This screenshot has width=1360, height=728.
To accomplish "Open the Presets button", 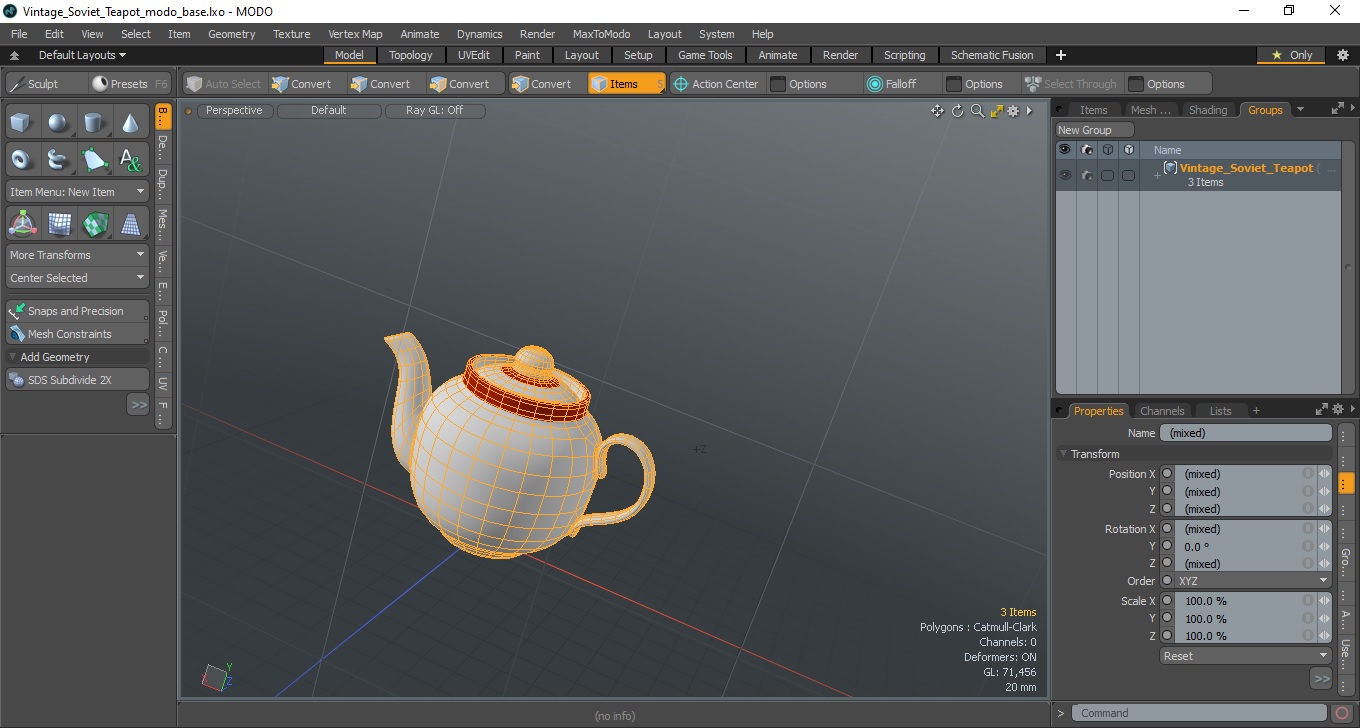I will tap(128, 84).
